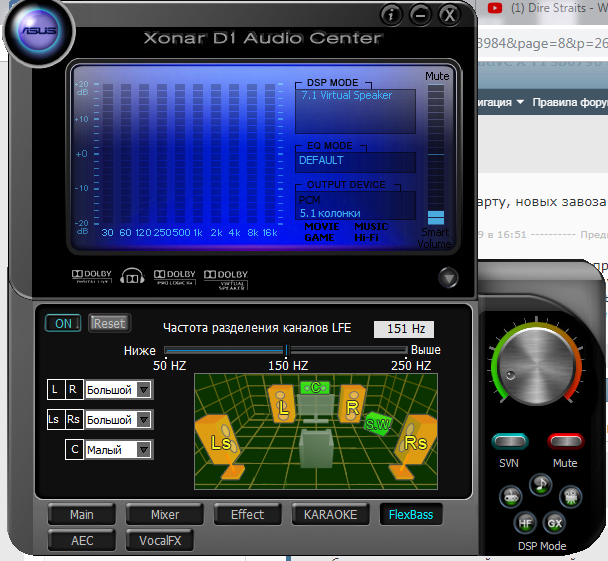608x561 pixels.
Task: Select the Dire Straits browser tab
Action: [547, 8]
